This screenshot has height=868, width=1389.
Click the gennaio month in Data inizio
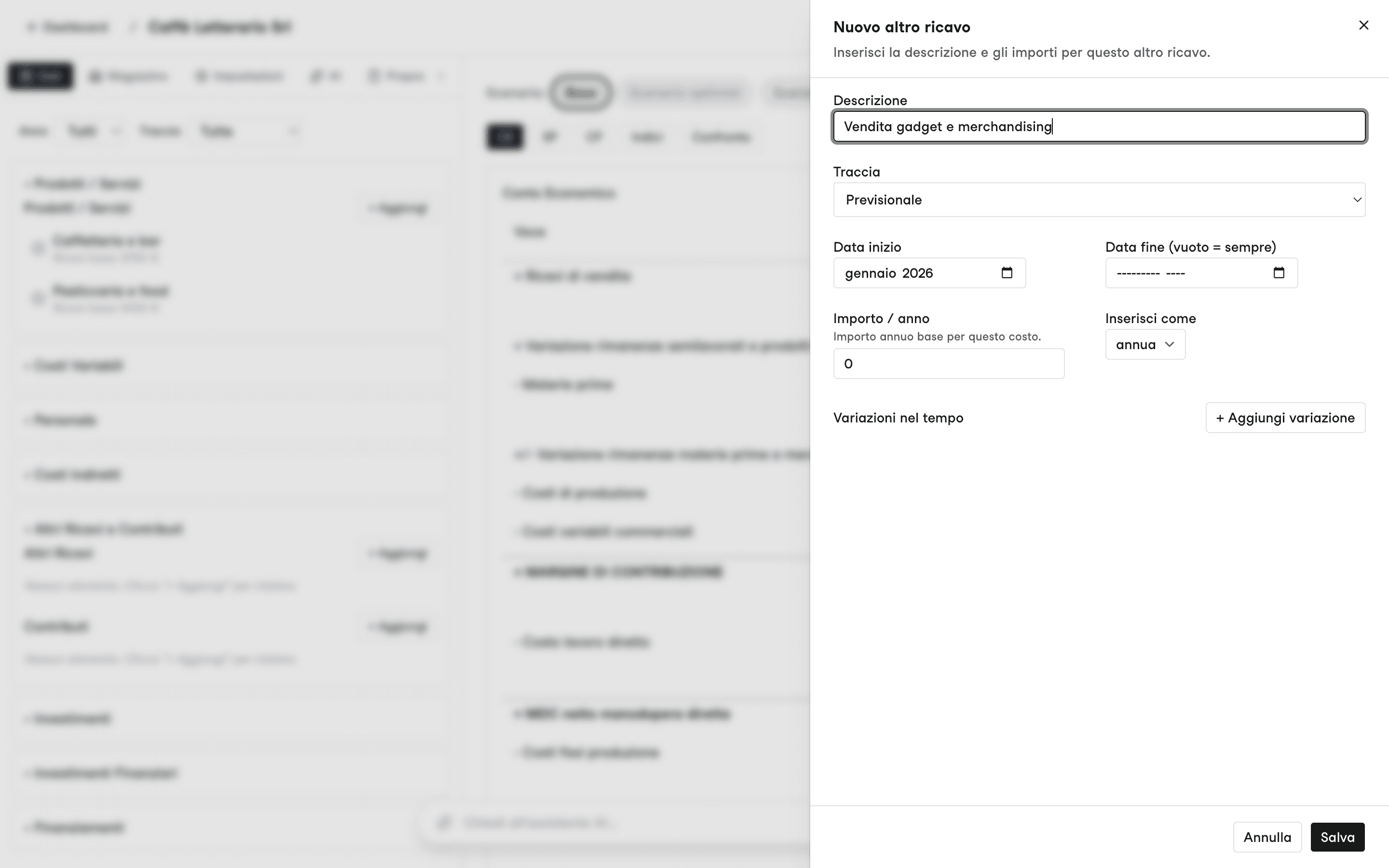[870, 273]
